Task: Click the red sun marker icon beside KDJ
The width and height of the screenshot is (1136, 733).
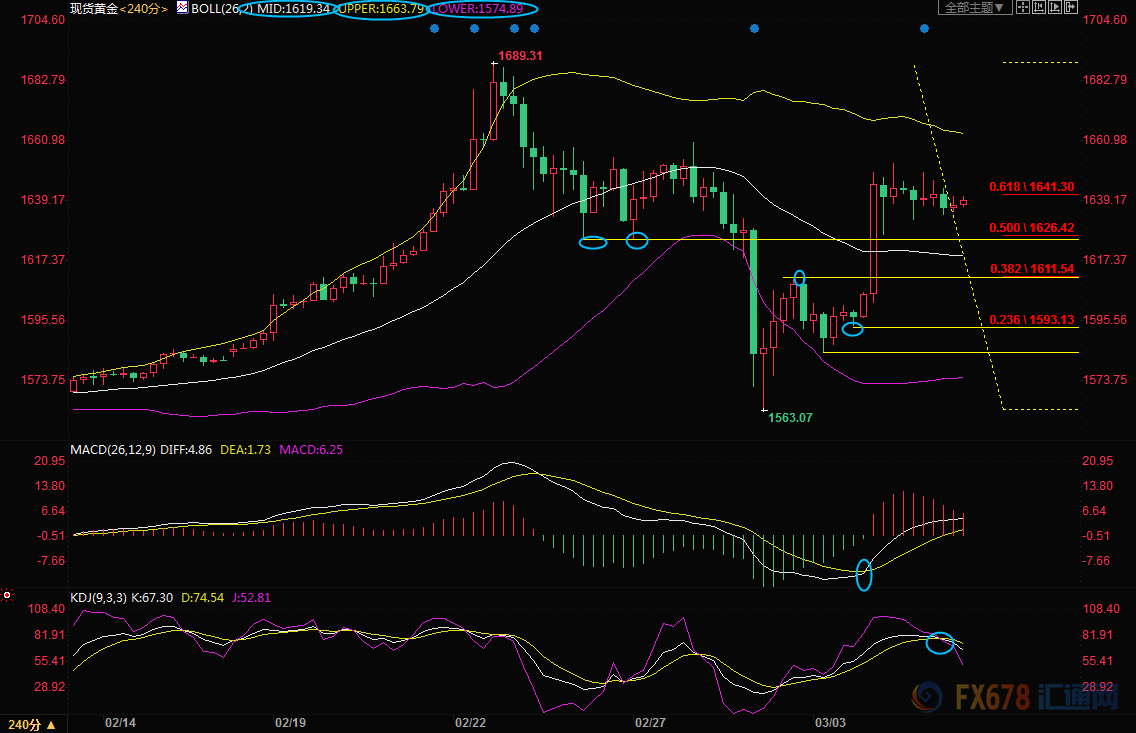Action: pos(7,596)
